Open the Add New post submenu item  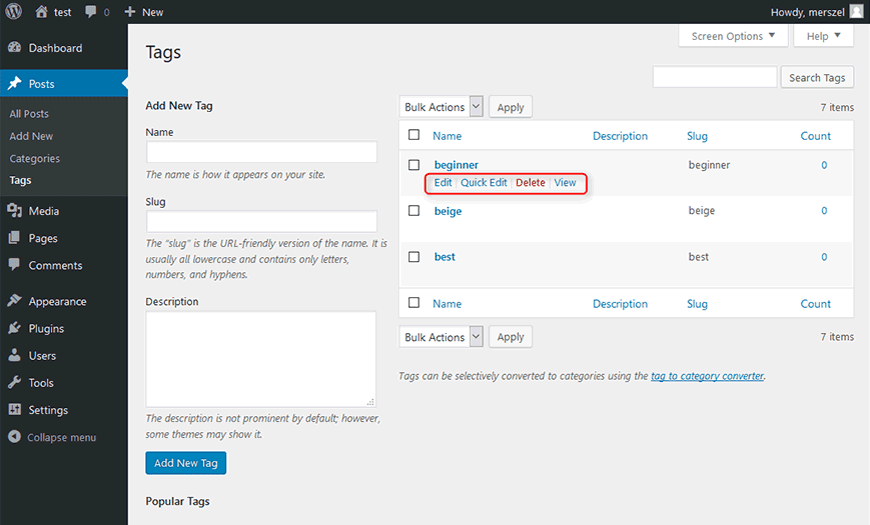pos(31,136)
